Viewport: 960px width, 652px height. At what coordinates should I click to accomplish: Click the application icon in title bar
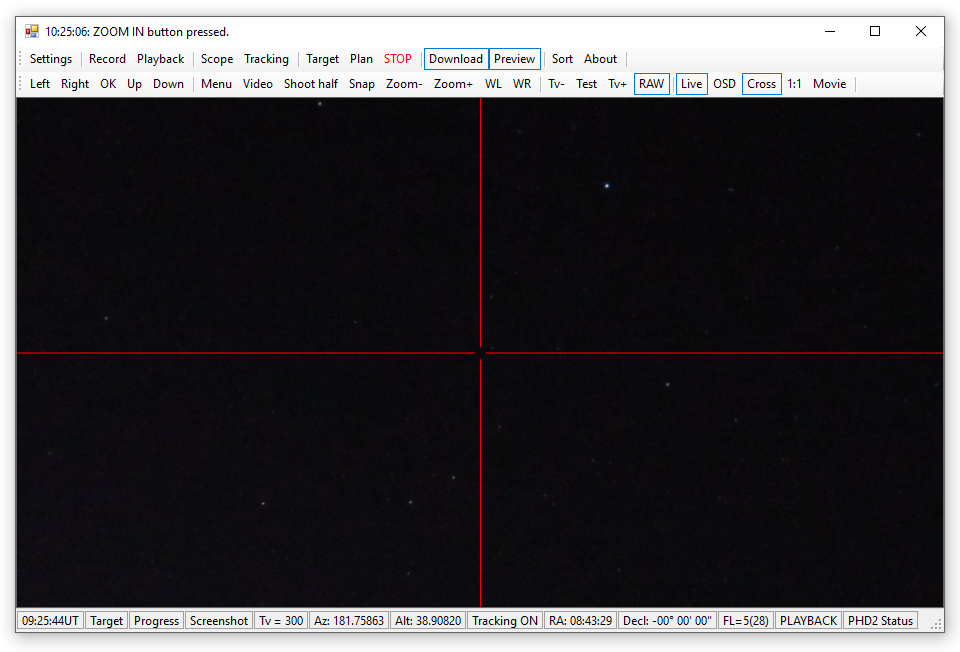pos(32,31)
